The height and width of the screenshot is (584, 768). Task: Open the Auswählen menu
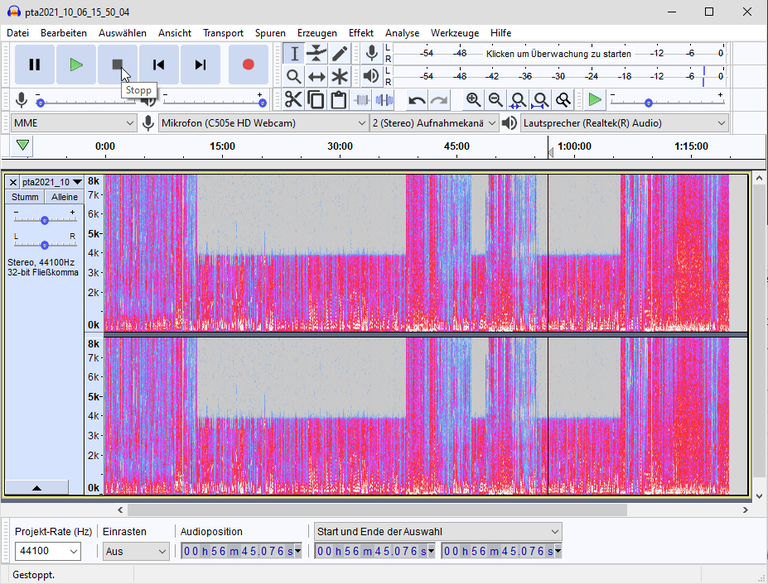coord(122,33)
